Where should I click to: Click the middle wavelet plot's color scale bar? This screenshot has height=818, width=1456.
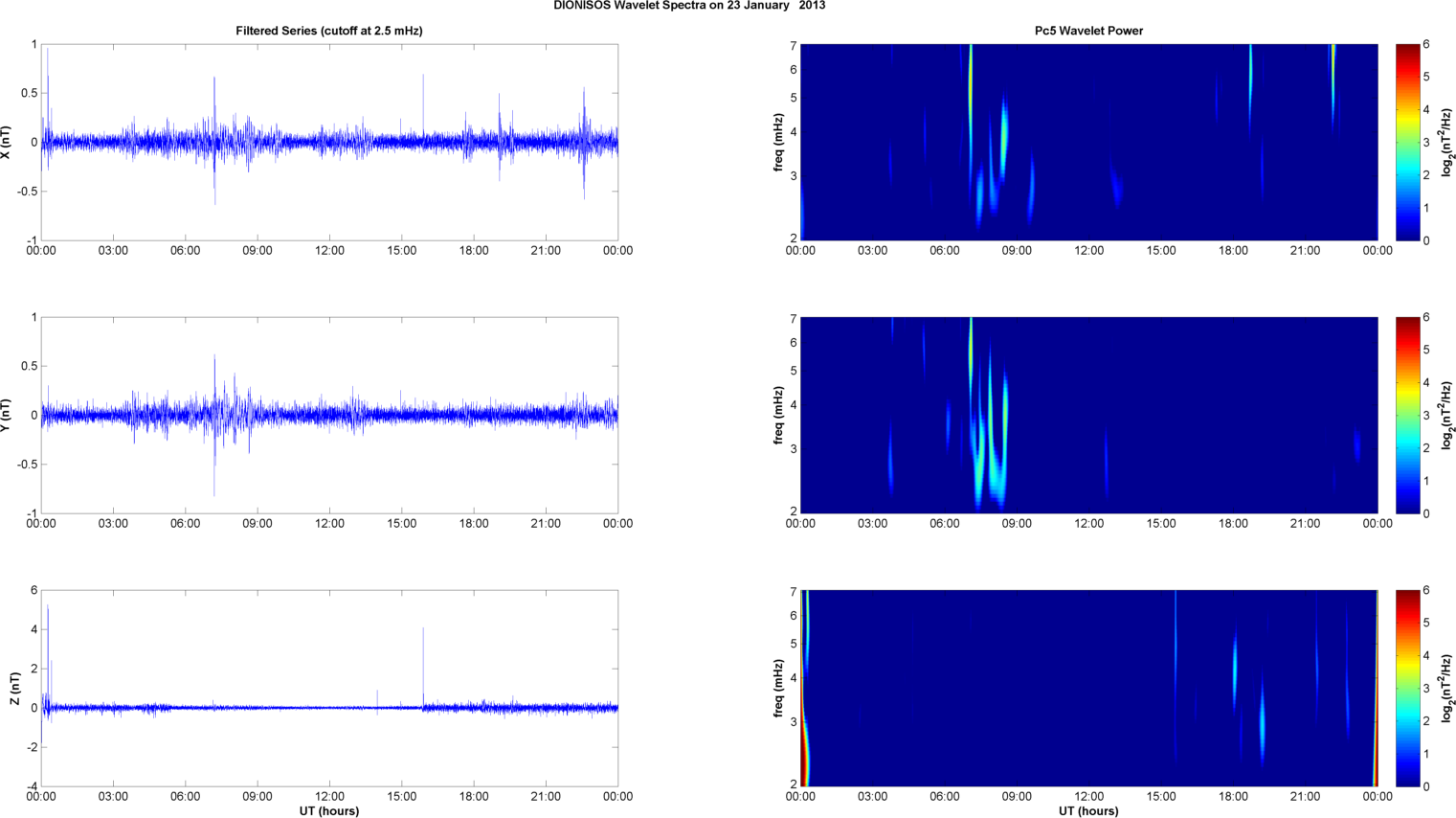pos(1407,415)
